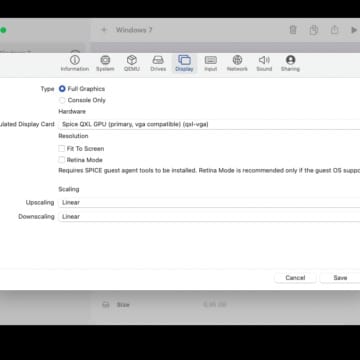Click the Cancel button

pos(295,278)
